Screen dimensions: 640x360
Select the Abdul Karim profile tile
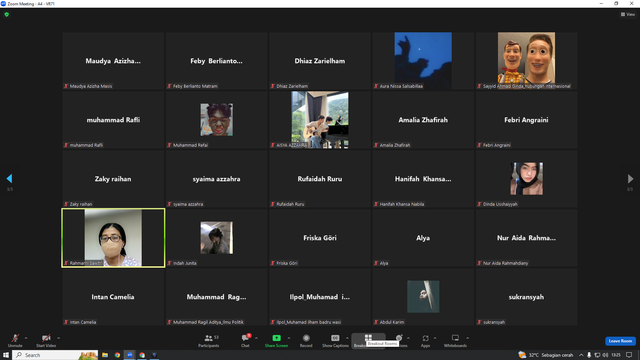tap(423, 297)
